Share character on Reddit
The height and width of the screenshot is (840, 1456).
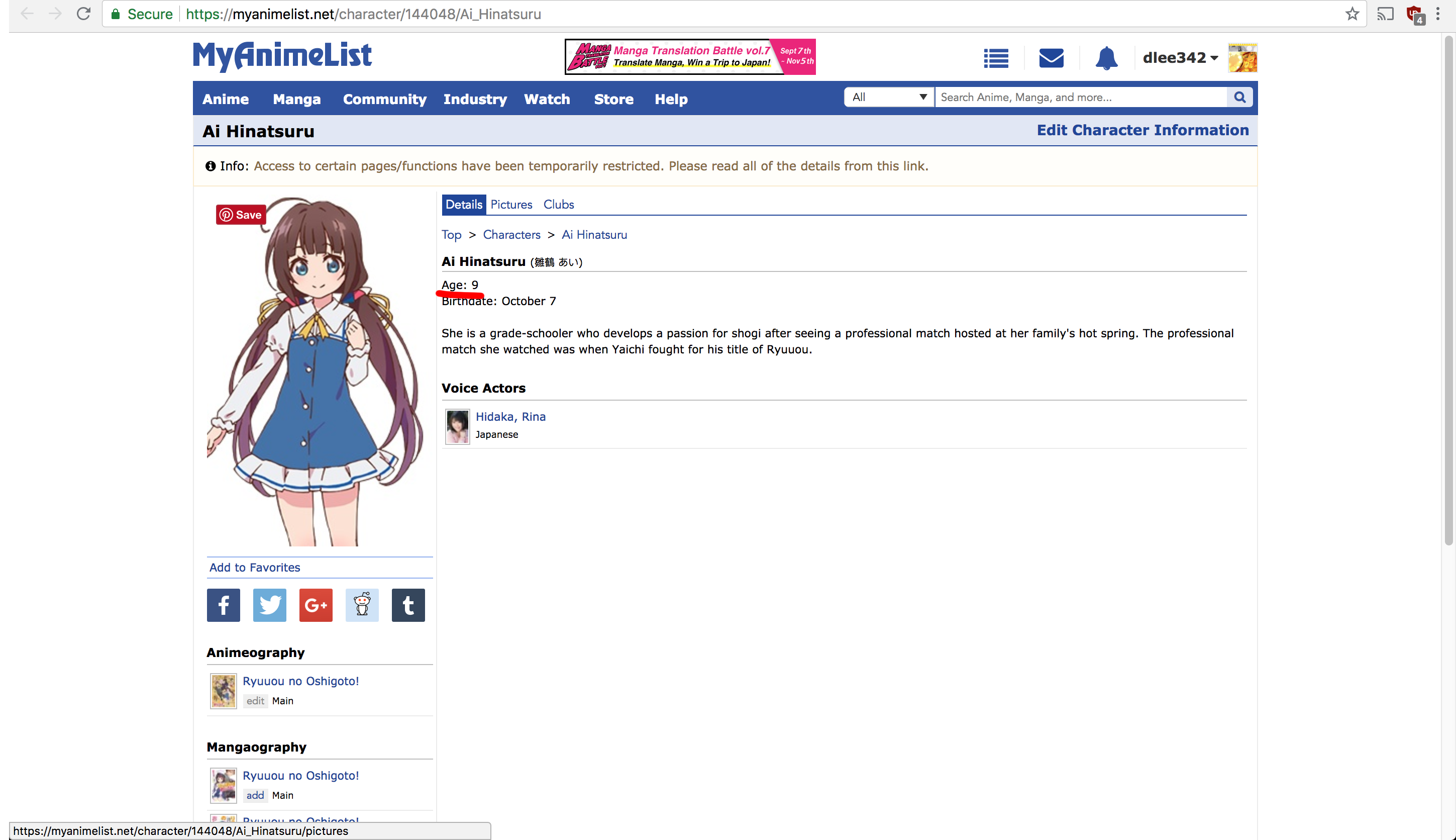(362, 605)
